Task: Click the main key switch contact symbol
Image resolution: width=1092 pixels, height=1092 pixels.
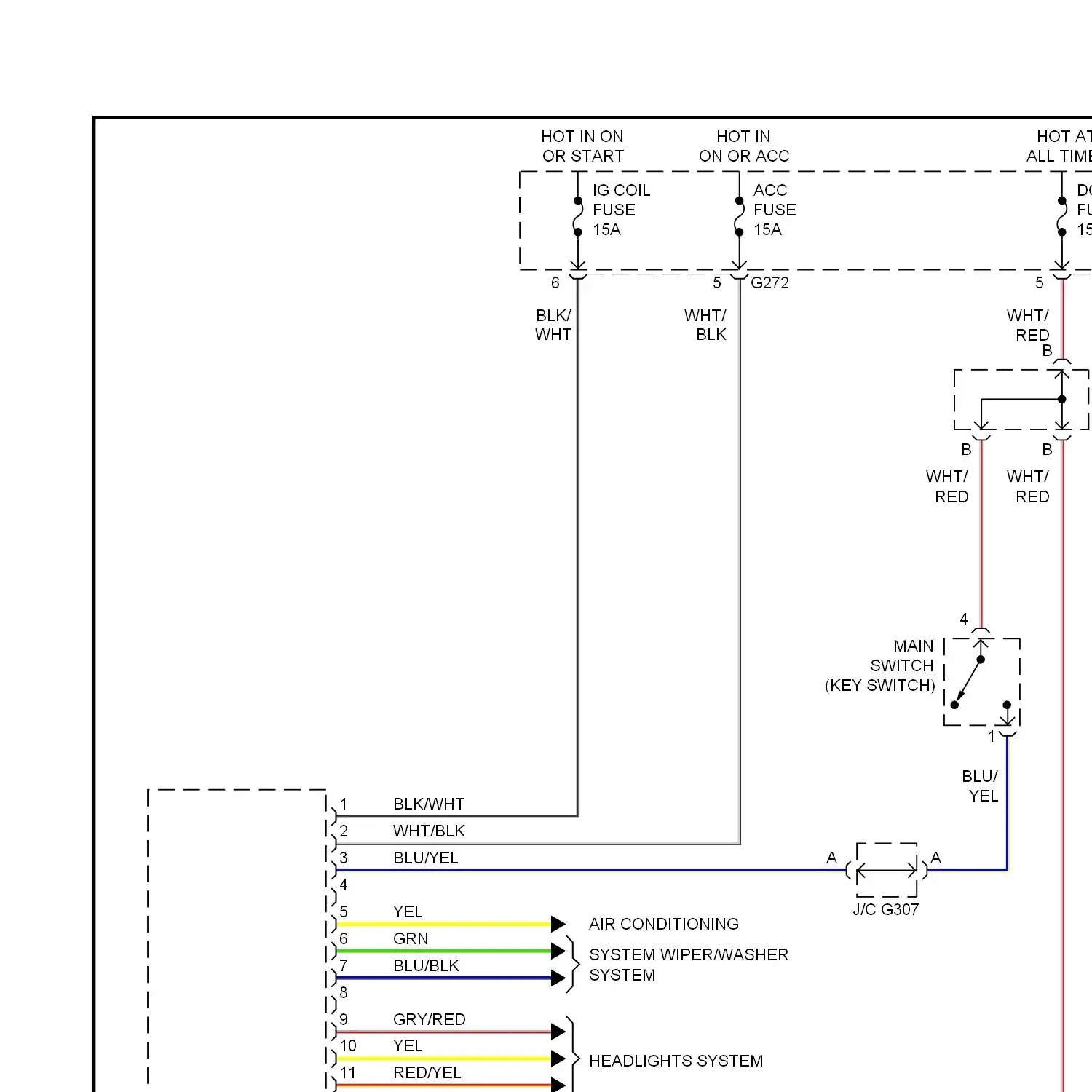Action: coord(981,682)
